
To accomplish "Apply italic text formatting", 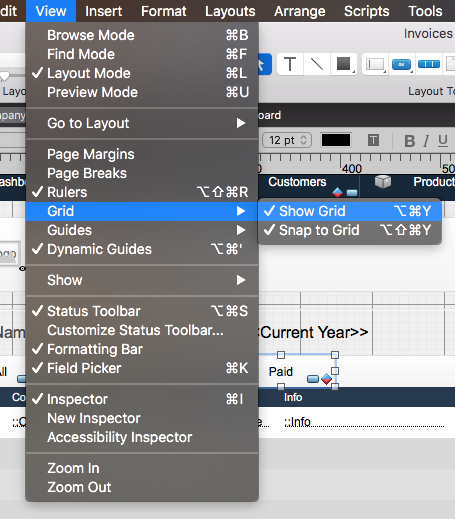I will tap(426, 141).
